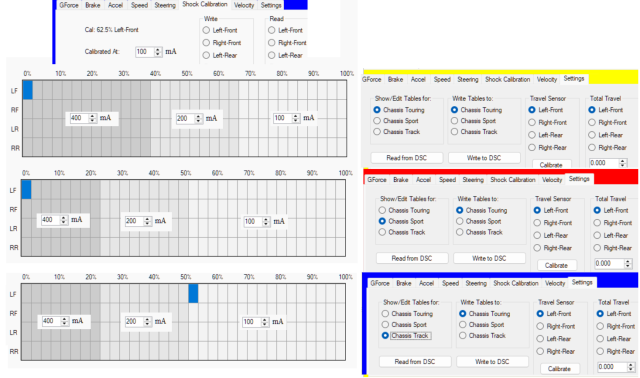
Task: Choose Write Tables Chassis Track in red-header panel
Action: click(460, 232)
